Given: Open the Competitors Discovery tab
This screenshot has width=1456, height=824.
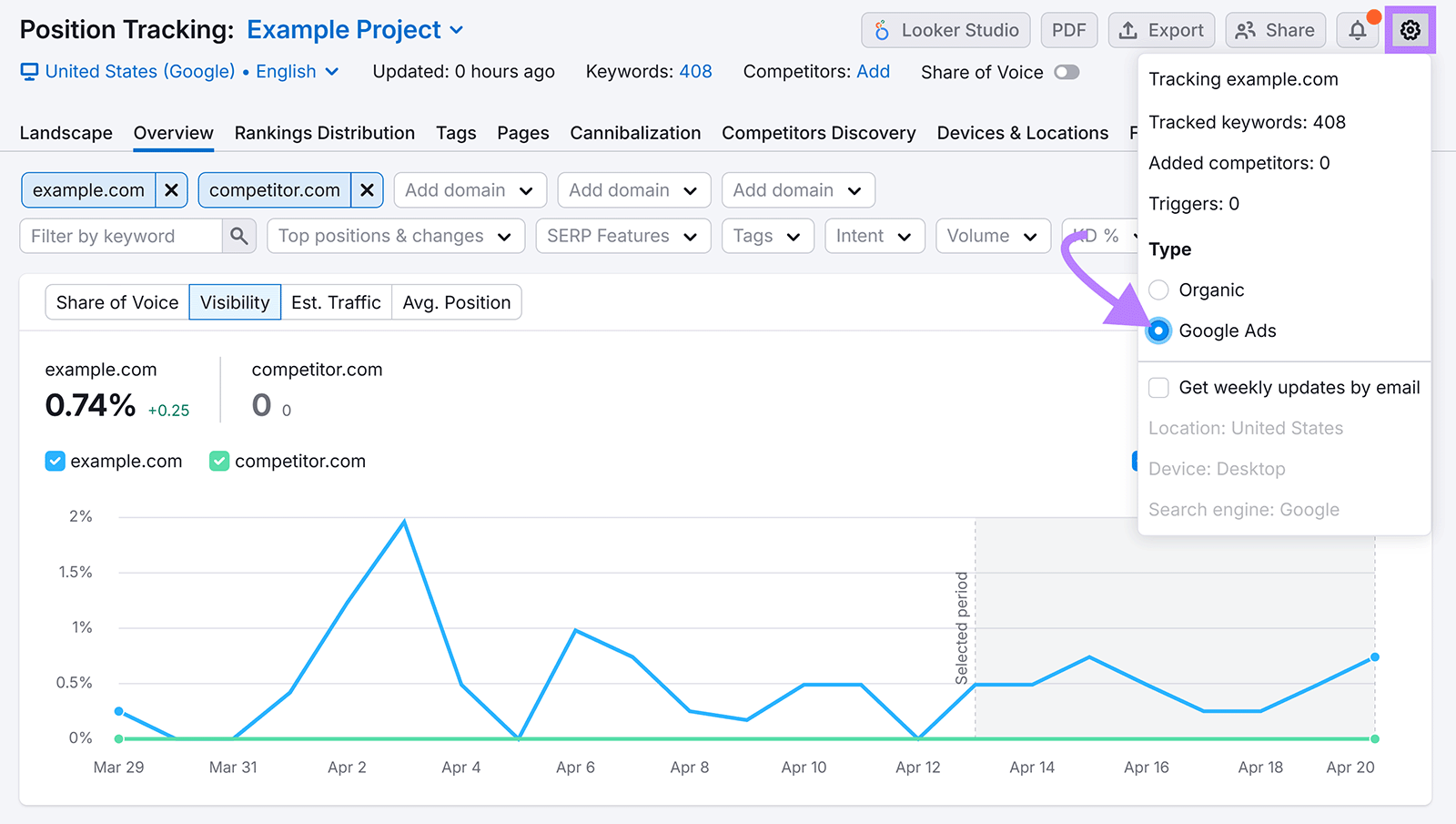Looking at the screenshot, I should (x=819, y=133).
